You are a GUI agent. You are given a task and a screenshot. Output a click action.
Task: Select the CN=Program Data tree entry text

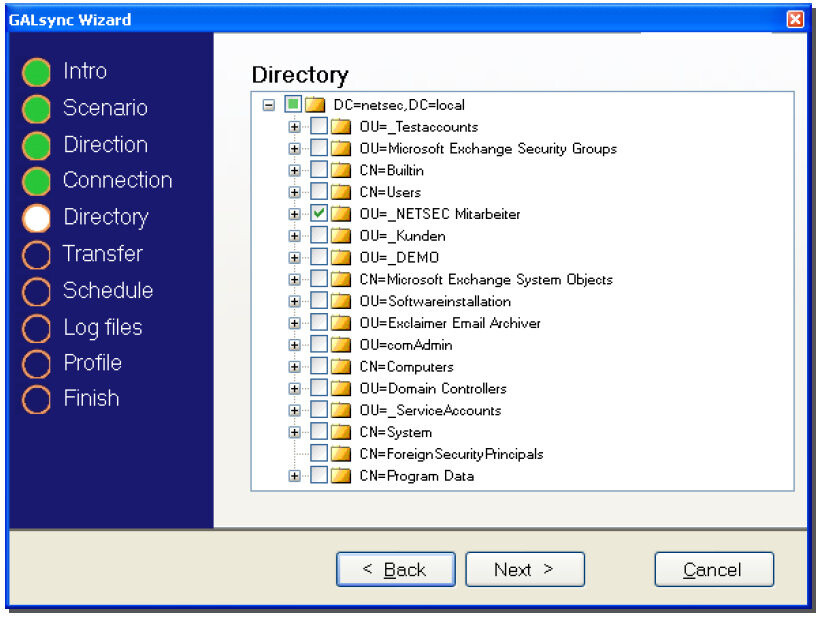(417, 476)
